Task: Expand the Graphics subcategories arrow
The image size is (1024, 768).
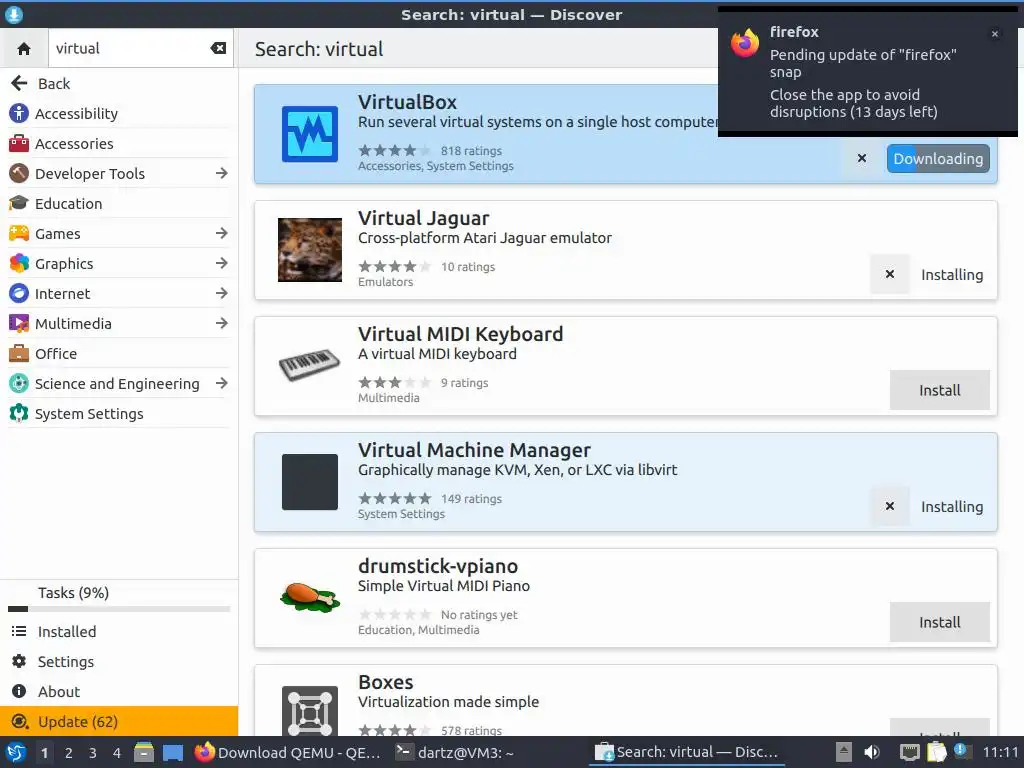Action: (221, 263)
